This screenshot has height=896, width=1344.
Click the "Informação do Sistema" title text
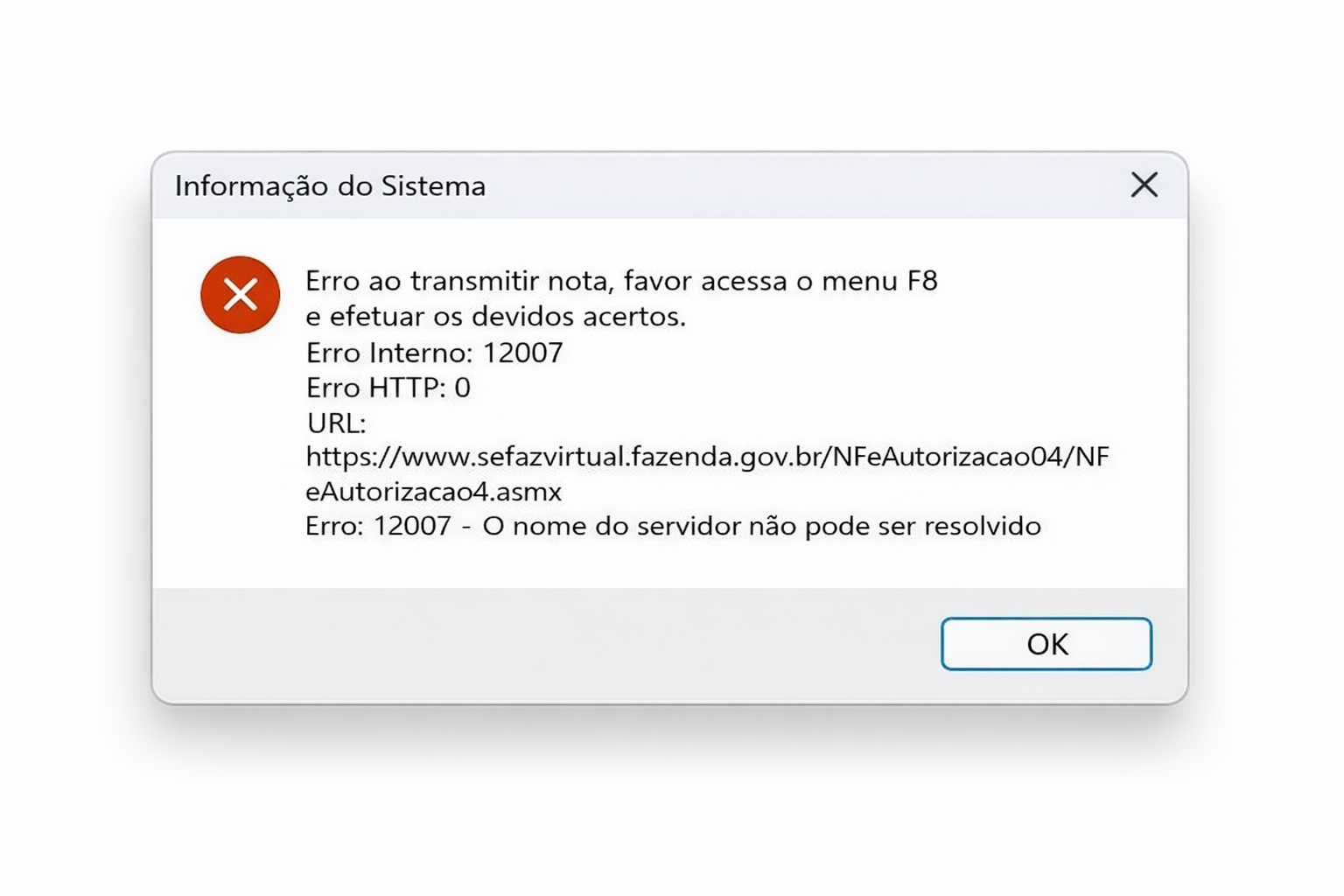coord(330,185)
